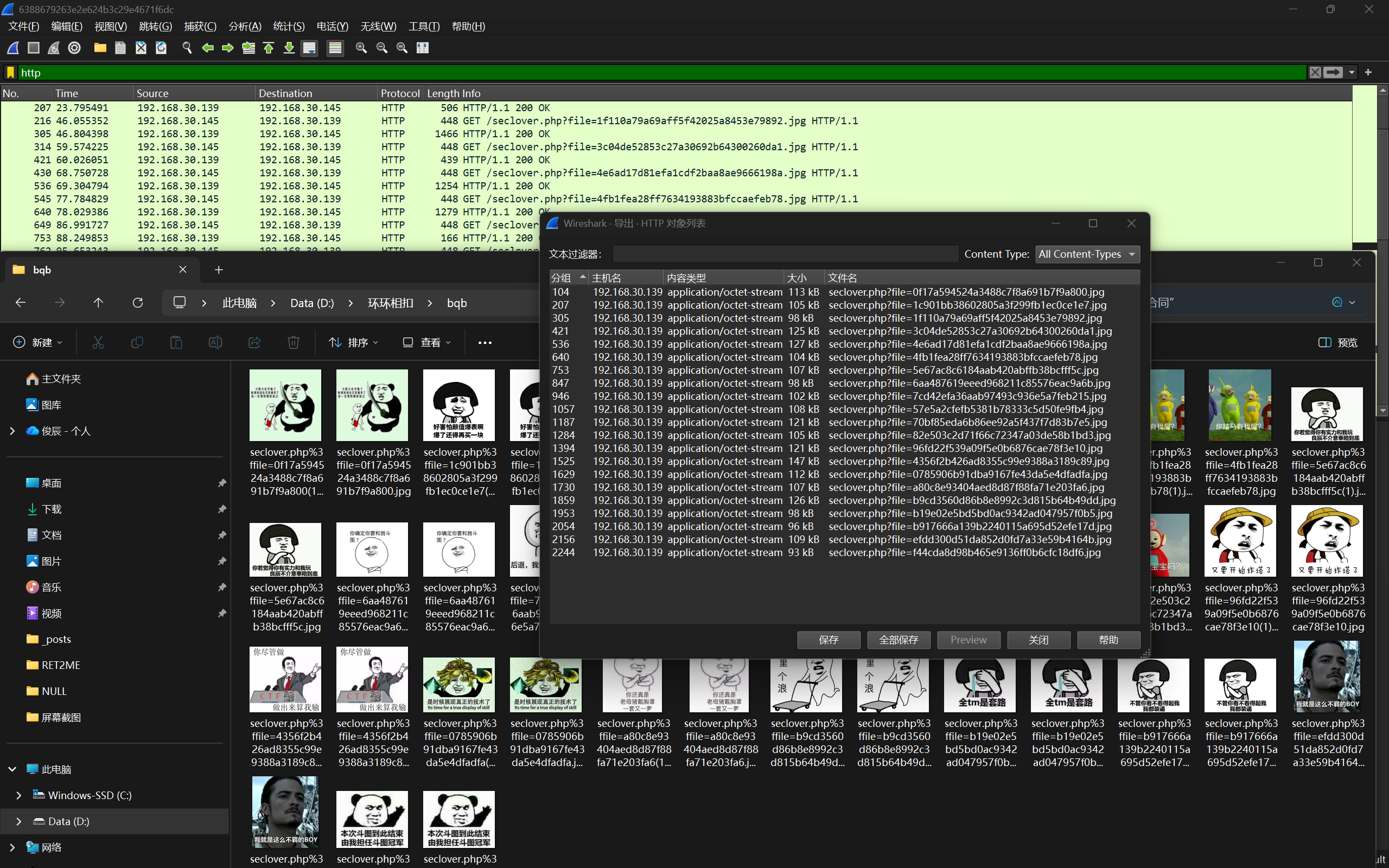
Task: Open the 统计(S) menu
Action: pos(288,27)
